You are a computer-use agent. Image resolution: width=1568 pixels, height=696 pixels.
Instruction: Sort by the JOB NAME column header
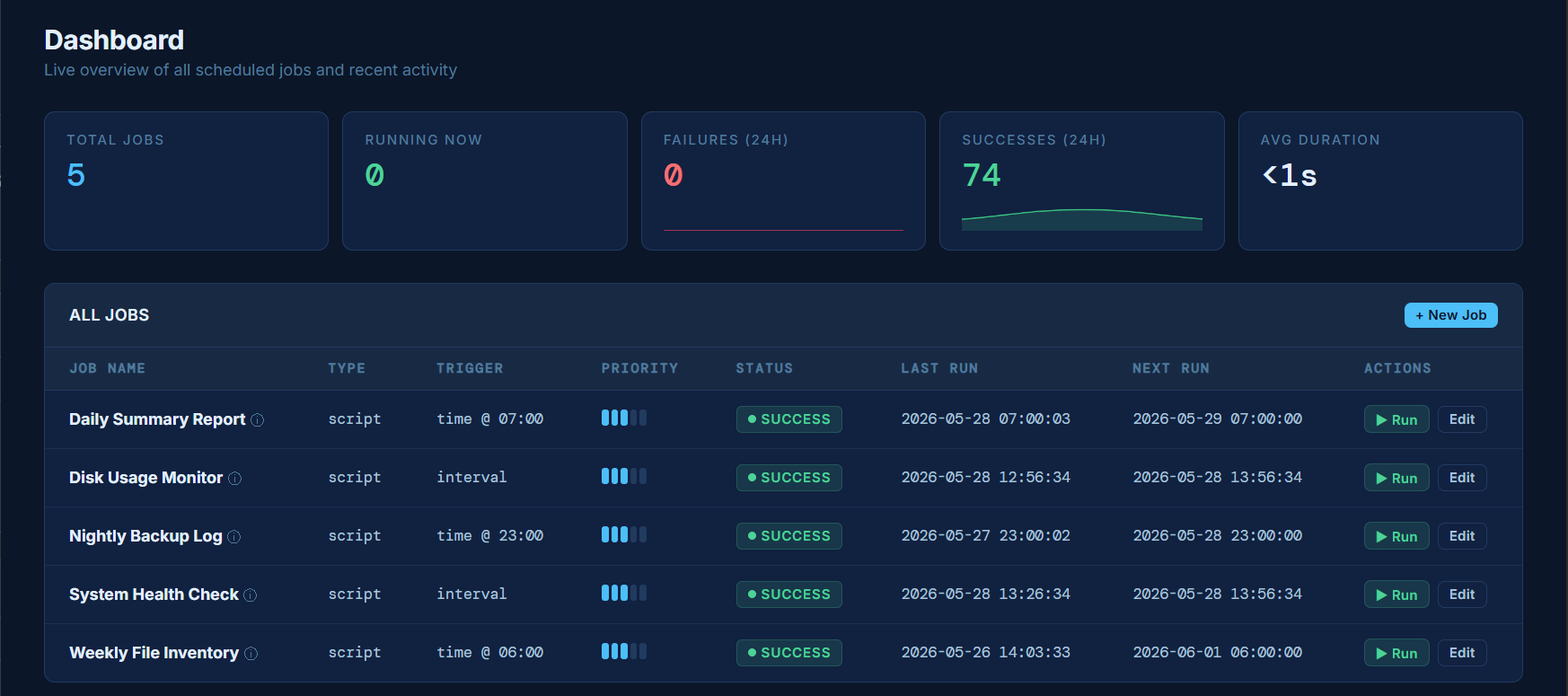pyautogui.click(x=107, y=368)
